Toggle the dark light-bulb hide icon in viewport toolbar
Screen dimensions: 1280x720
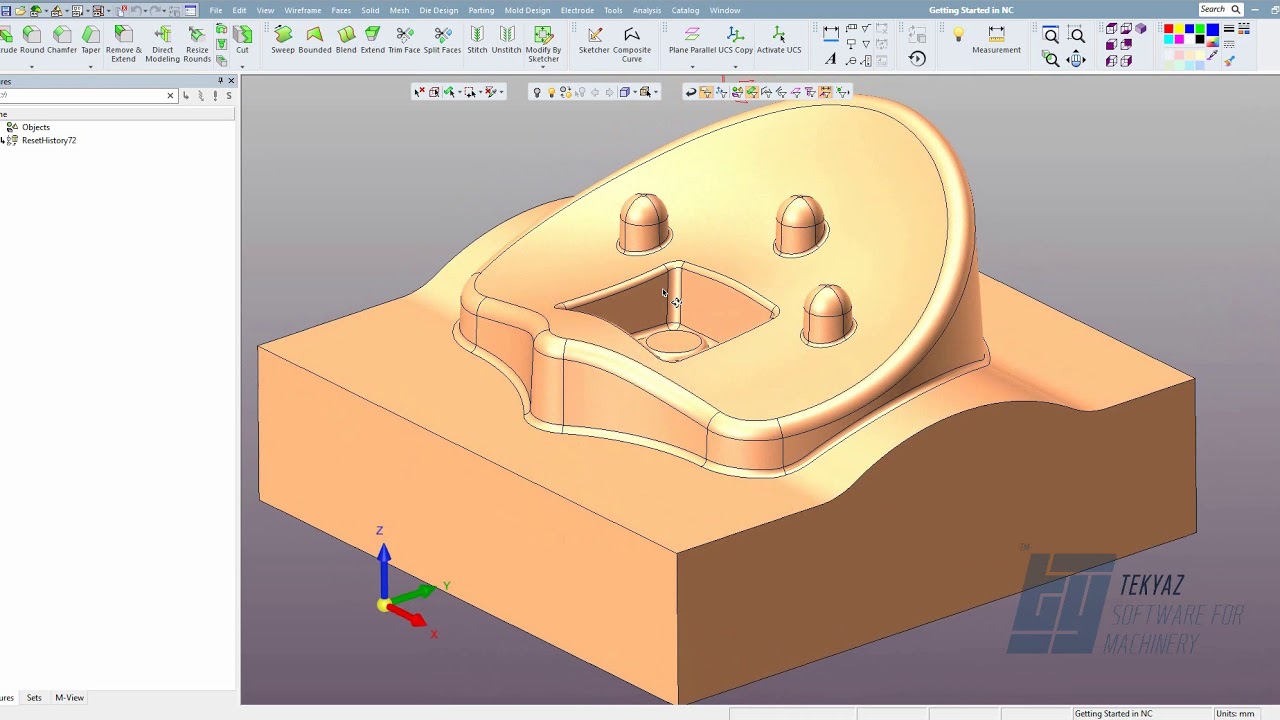pyautogui.click(x=537, y=92)
